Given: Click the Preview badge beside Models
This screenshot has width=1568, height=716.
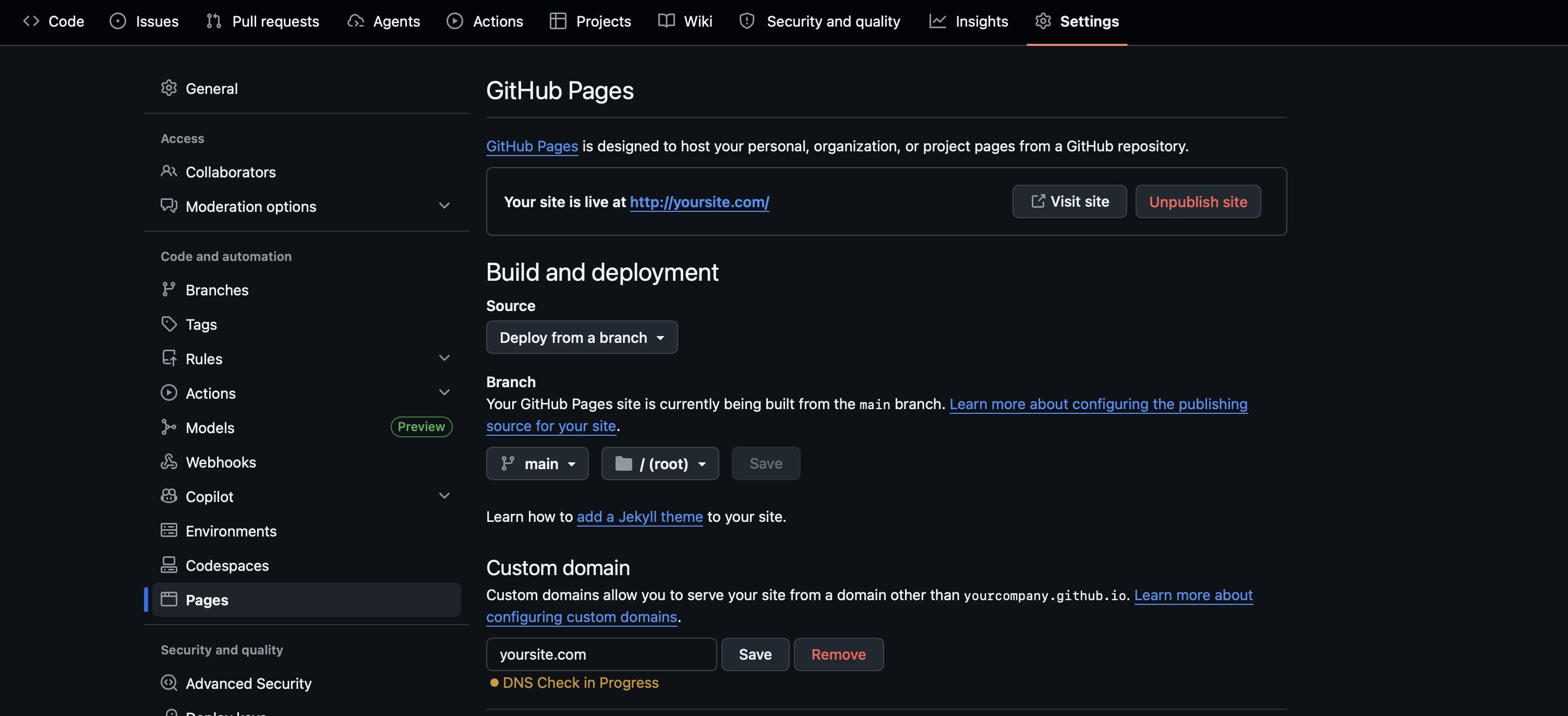Looking at the screenshot, I should coord(421,427).
